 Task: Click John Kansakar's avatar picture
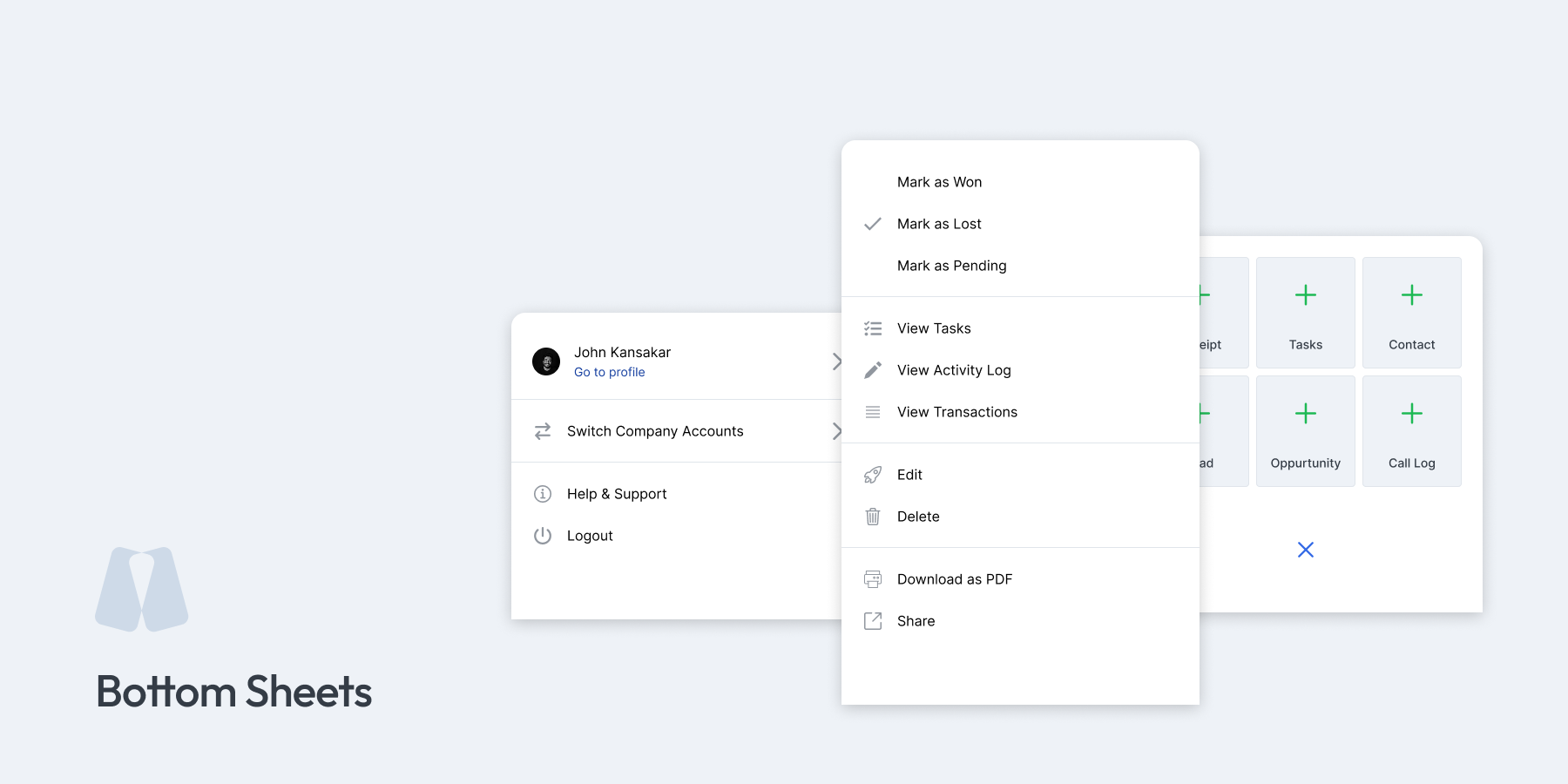(546, 362)
